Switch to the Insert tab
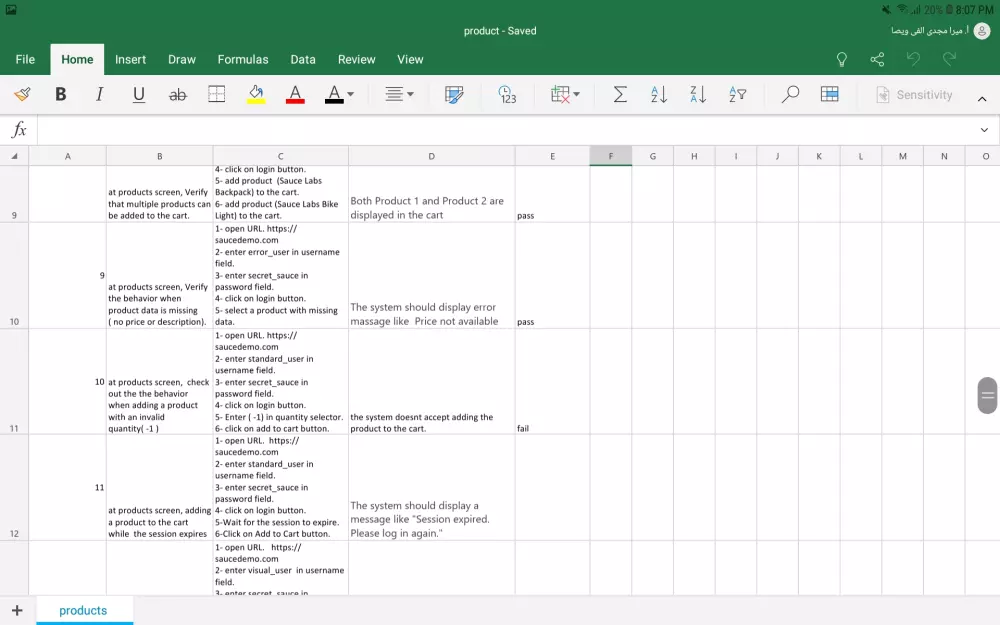Screen dimensions: 1000x625 (x=130, y=60)
